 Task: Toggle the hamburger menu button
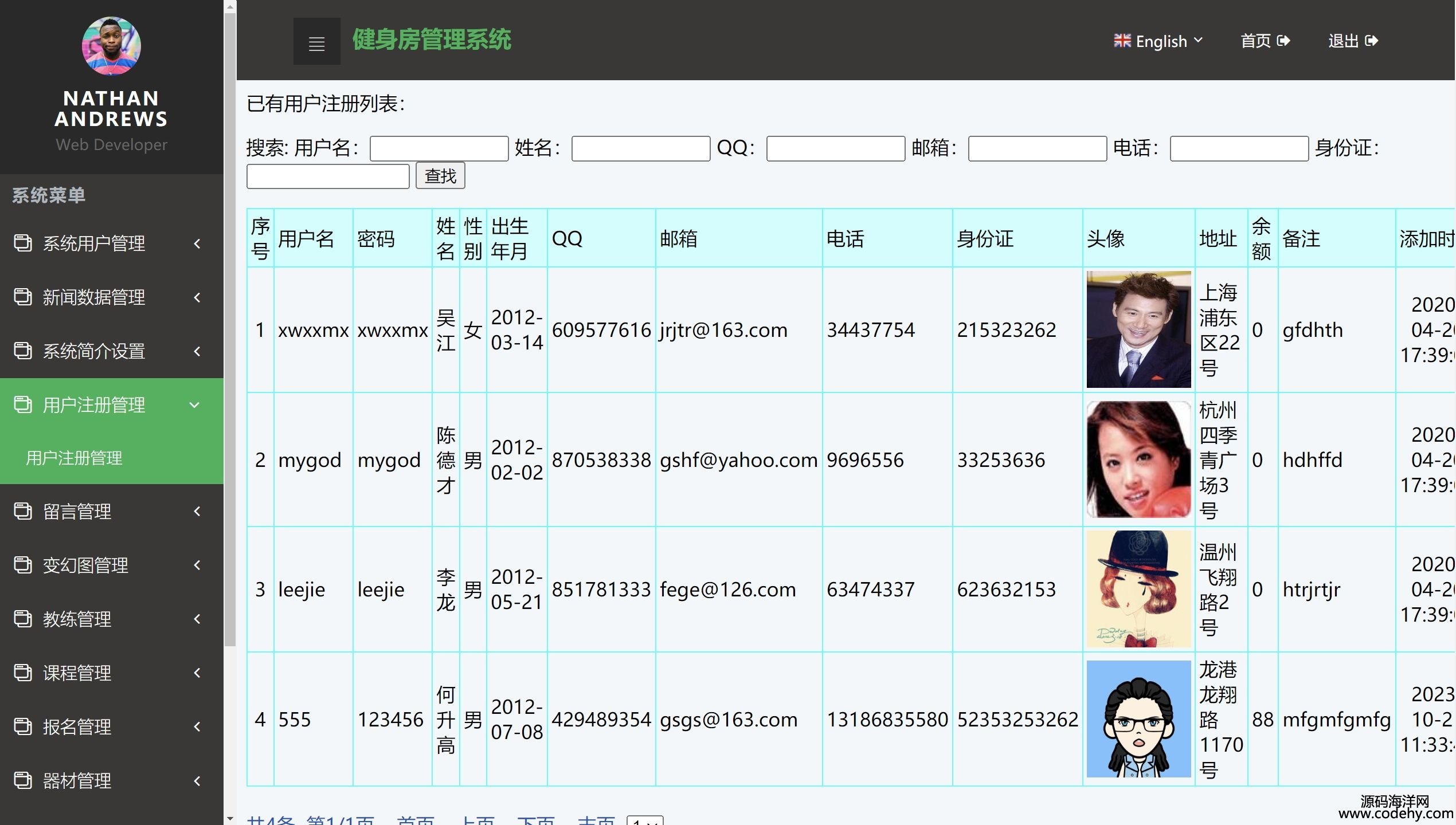click(x=316, y=41)
